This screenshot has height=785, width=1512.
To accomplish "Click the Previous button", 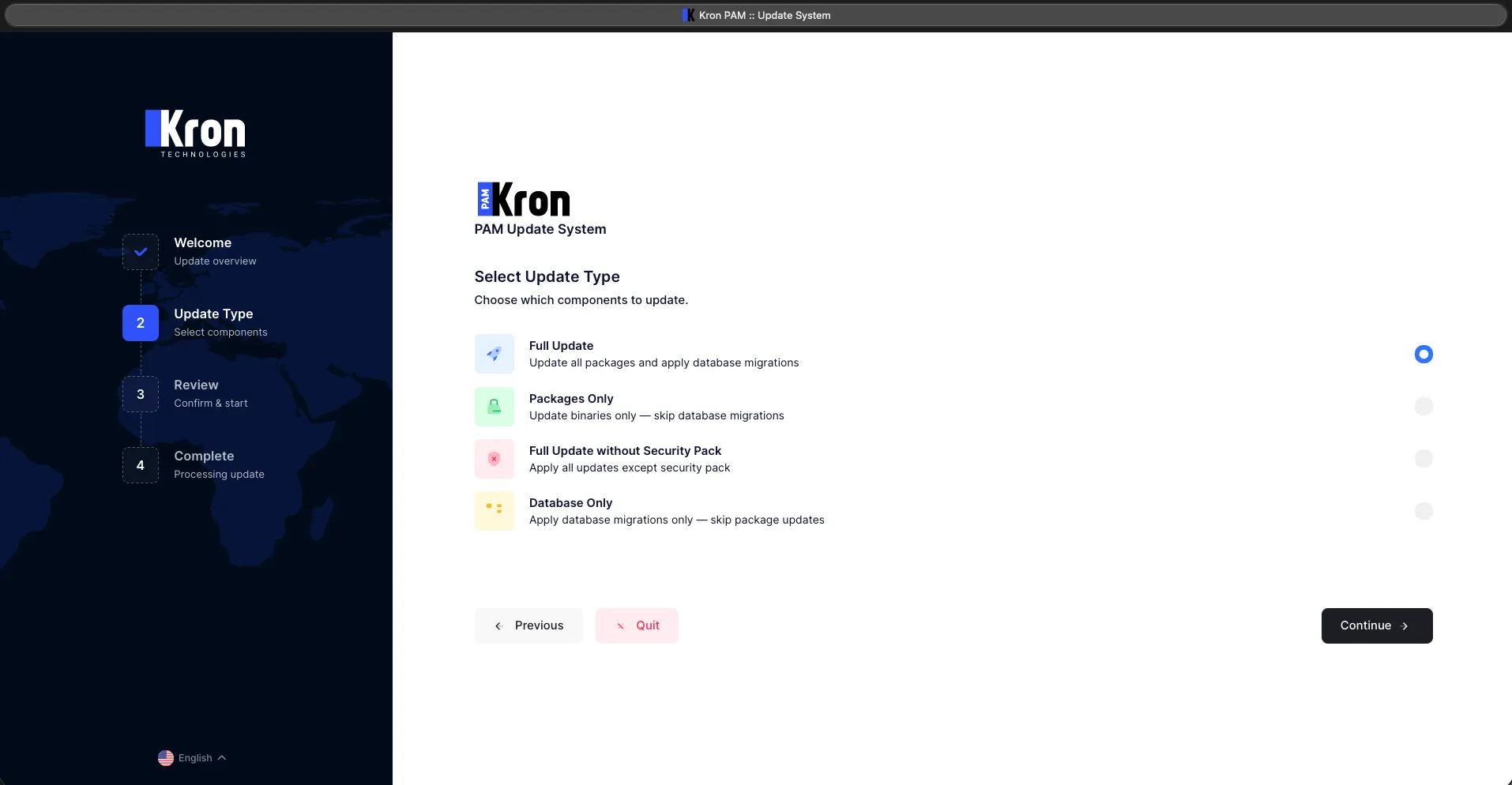I will pos(528,625).
